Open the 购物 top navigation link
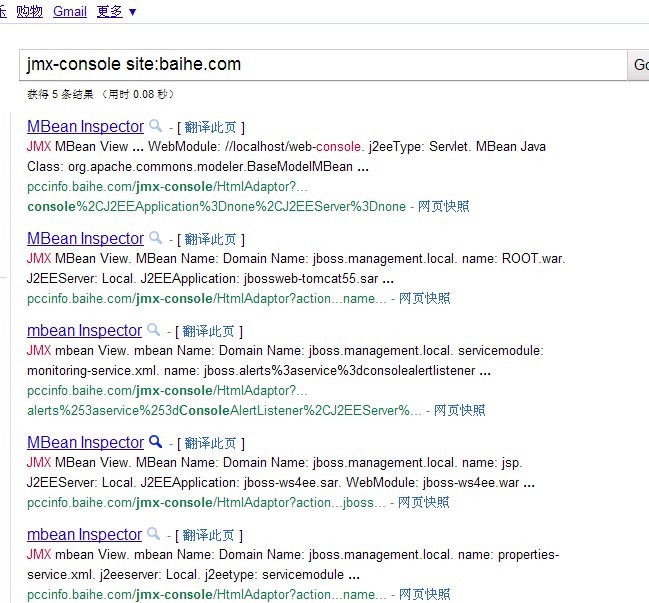The width and height of the screenshot is (649, 603). click(x=29, y=11)
